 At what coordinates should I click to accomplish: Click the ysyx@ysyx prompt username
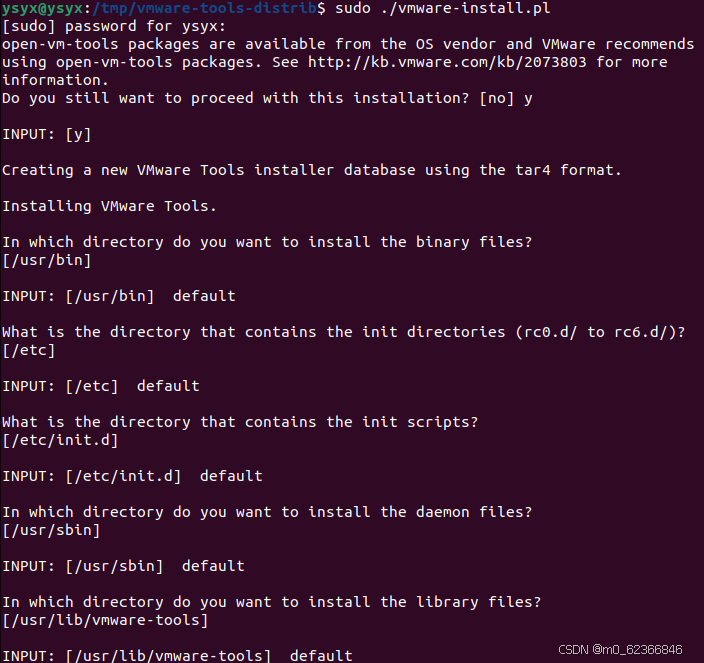click(42, 8)
